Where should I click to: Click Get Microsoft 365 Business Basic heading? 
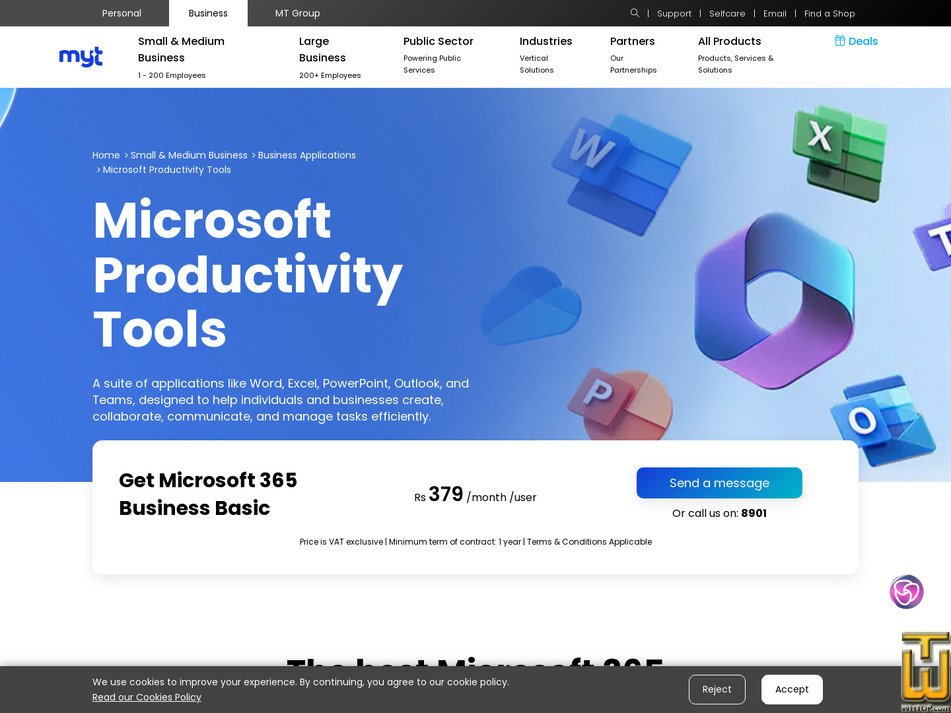coord(208,494)
